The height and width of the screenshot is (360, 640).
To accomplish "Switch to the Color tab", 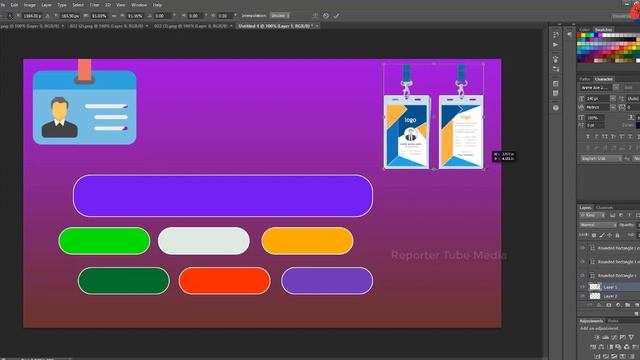I will pos(584,30).
